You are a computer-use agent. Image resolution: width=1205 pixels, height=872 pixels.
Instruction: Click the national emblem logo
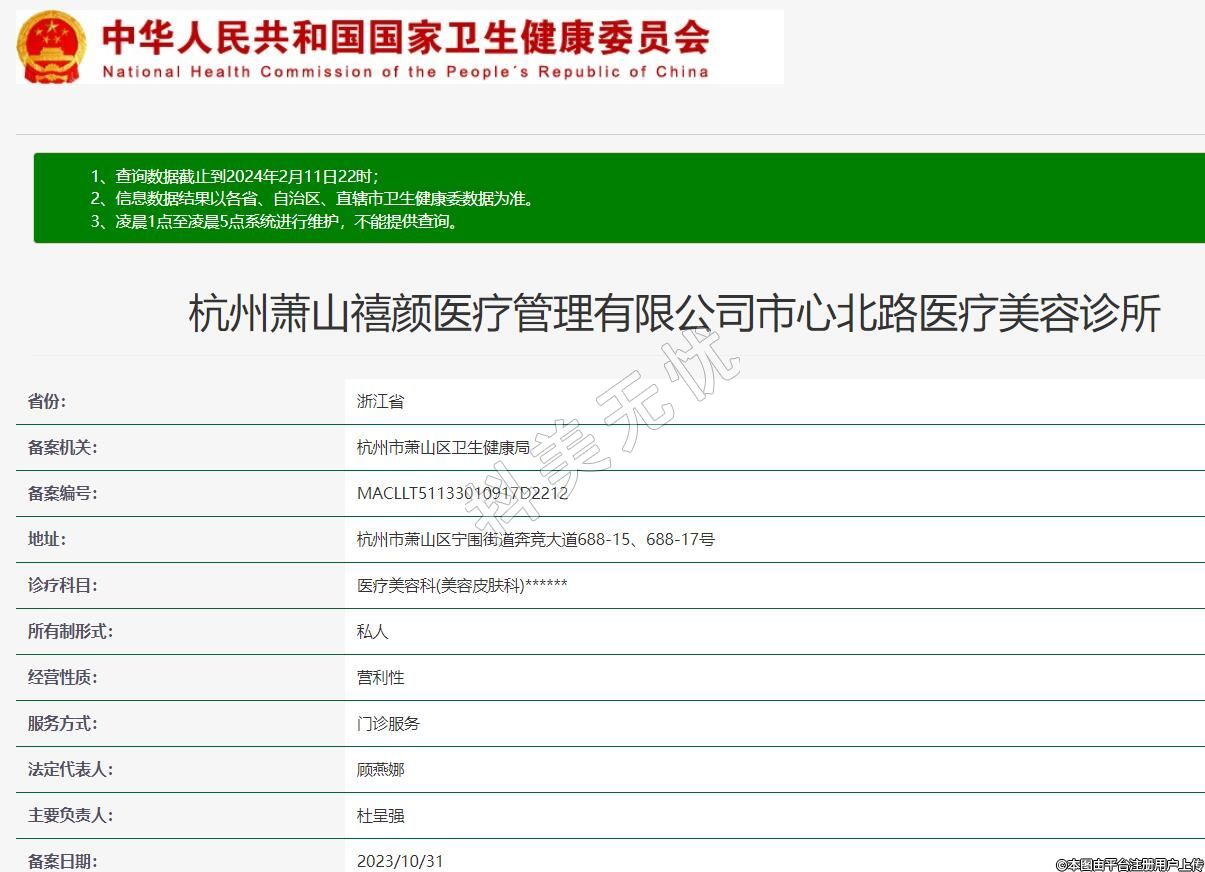pyautogui.click(x=53, y=47)
